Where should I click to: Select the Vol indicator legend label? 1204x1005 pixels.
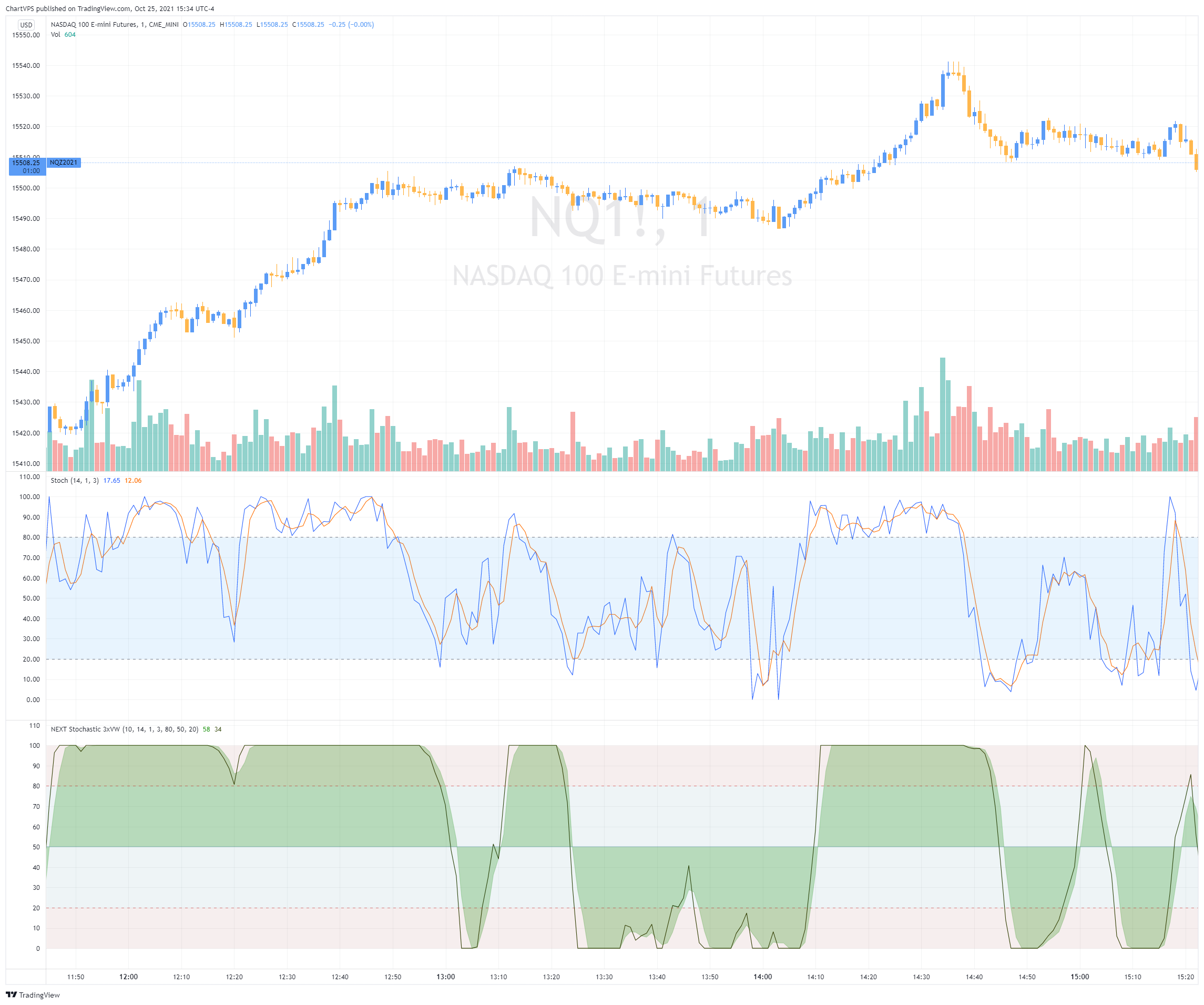point(56,34)
